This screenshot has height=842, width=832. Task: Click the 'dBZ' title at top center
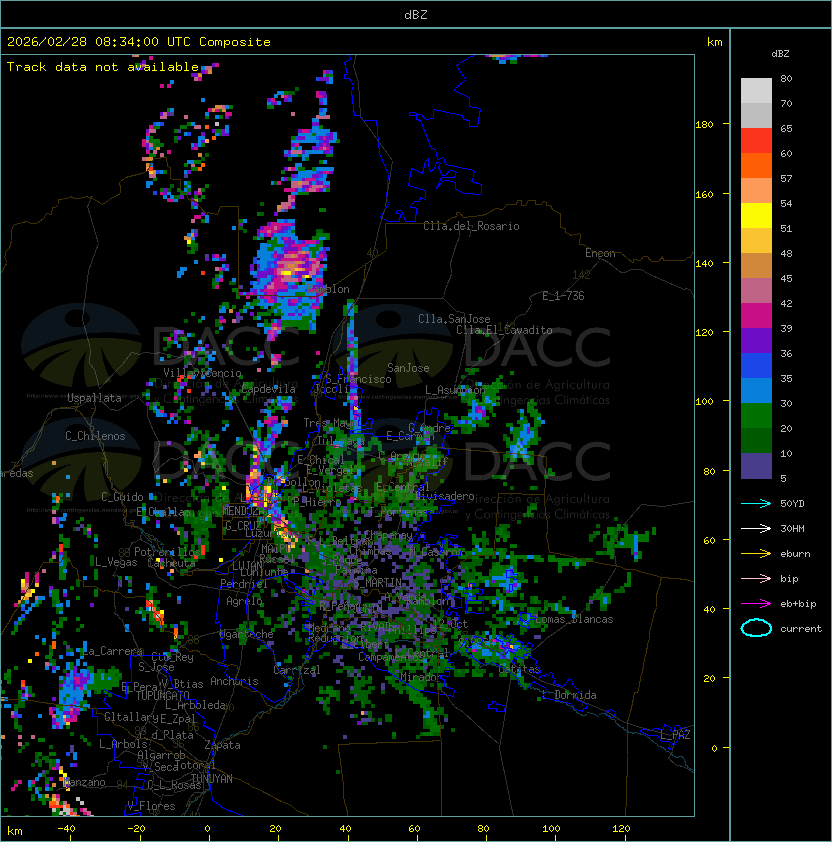pyautogui.click(x=416, y=15)
